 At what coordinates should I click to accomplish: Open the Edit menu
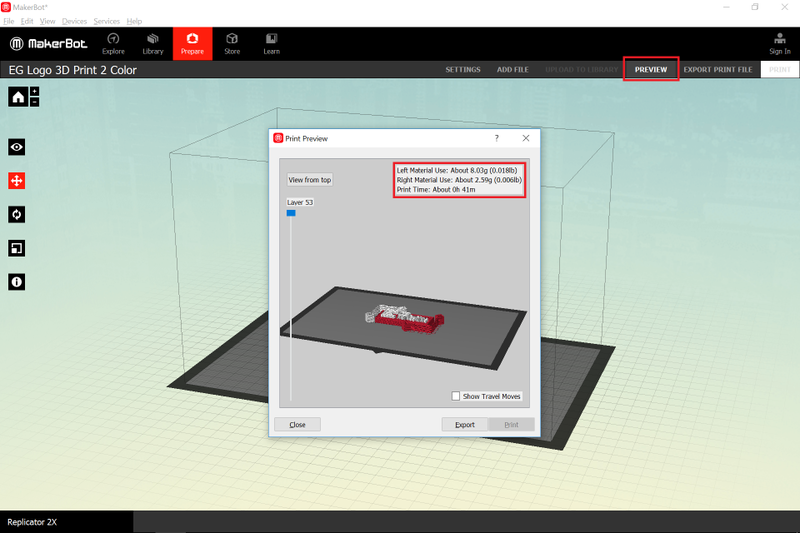pyautogui.click(x=27, y=21)
